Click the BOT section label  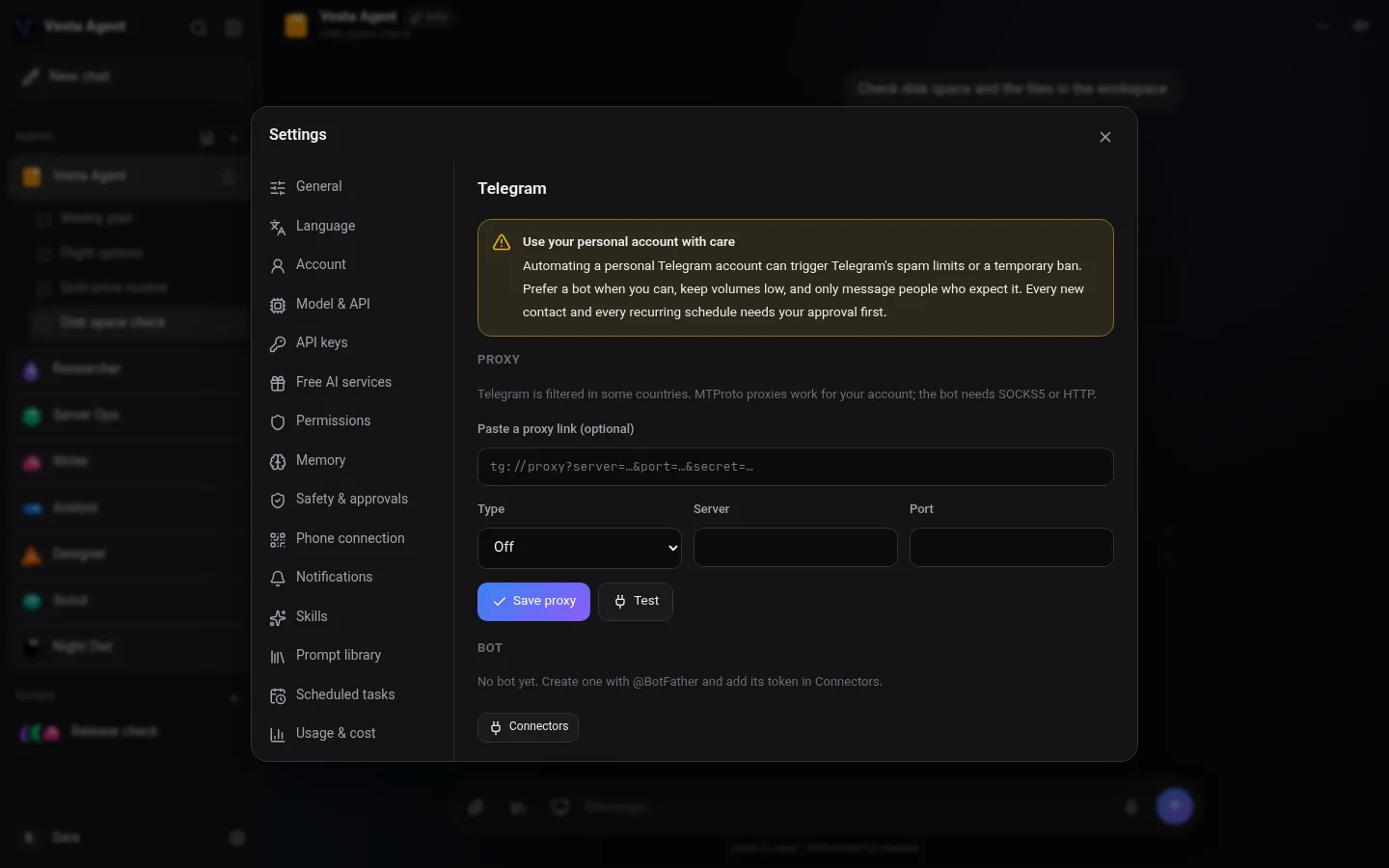coord(490,648)
